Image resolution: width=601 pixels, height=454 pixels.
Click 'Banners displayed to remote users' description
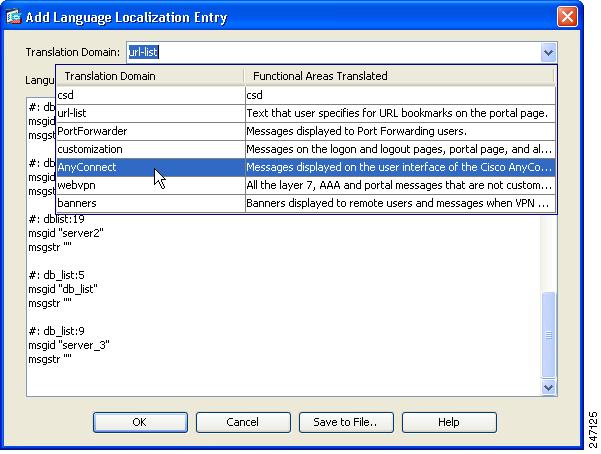pyautogui.click(x=398, y=203)
